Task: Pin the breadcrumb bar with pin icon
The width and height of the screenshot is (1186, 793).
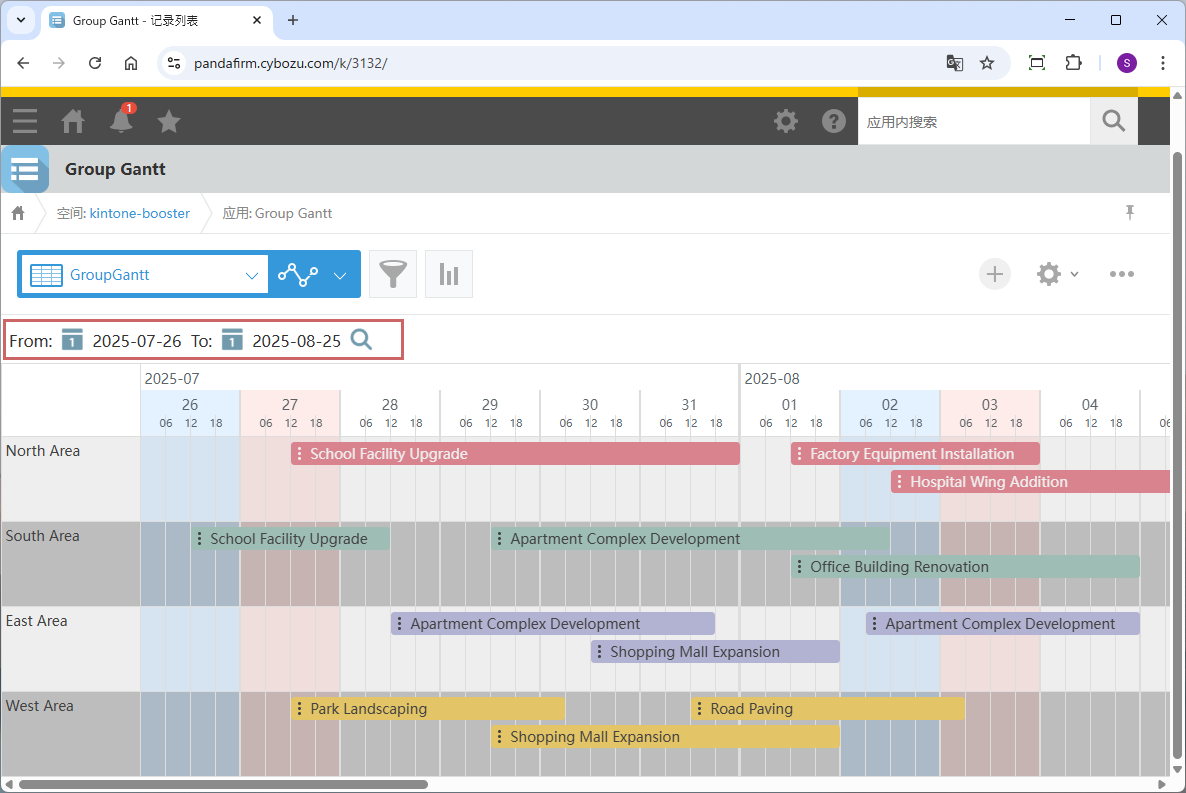Action: point(1130,212)
